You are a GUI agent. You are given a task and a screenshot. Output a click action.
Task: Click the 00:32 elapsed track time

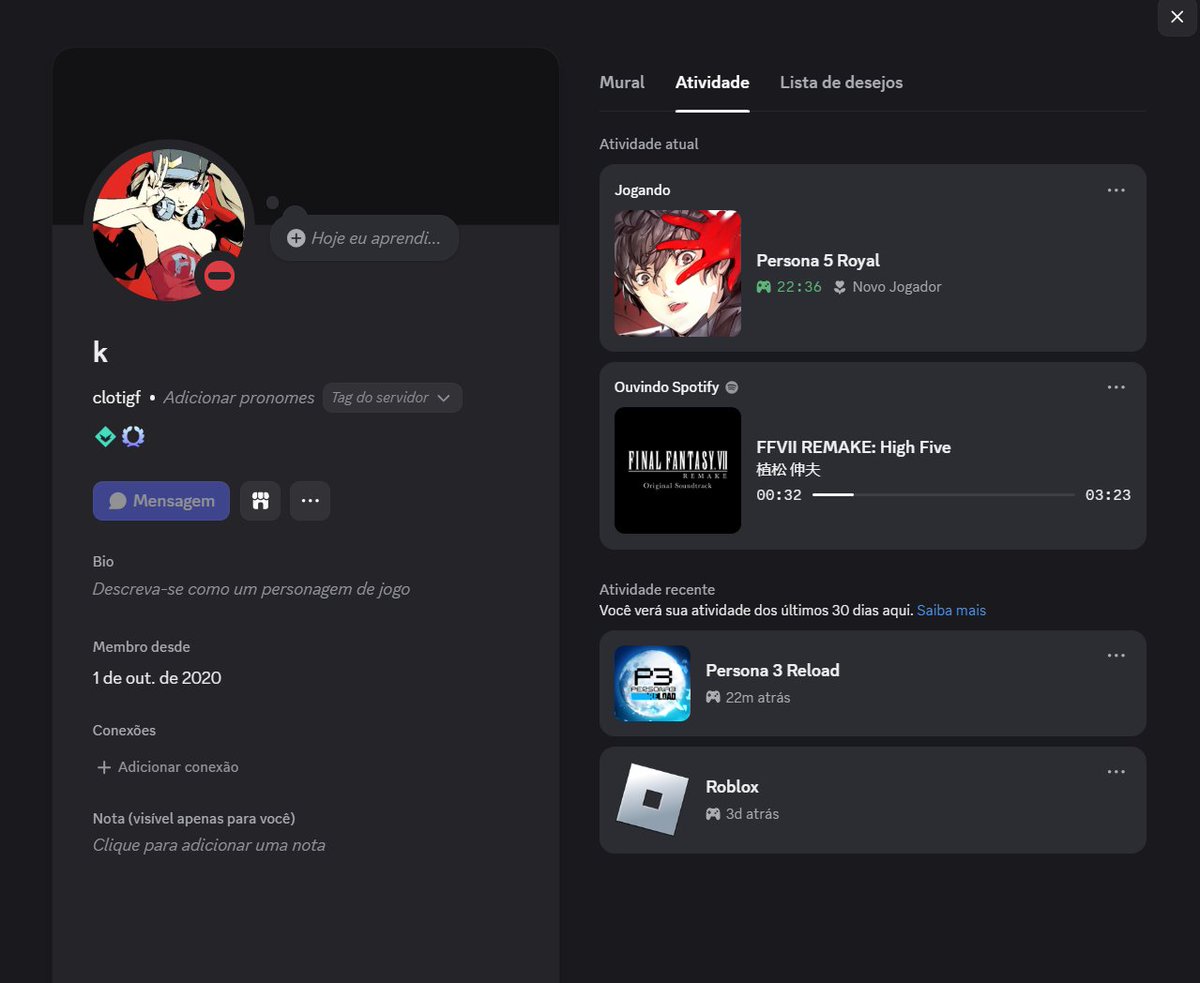(x=779, y=495)
